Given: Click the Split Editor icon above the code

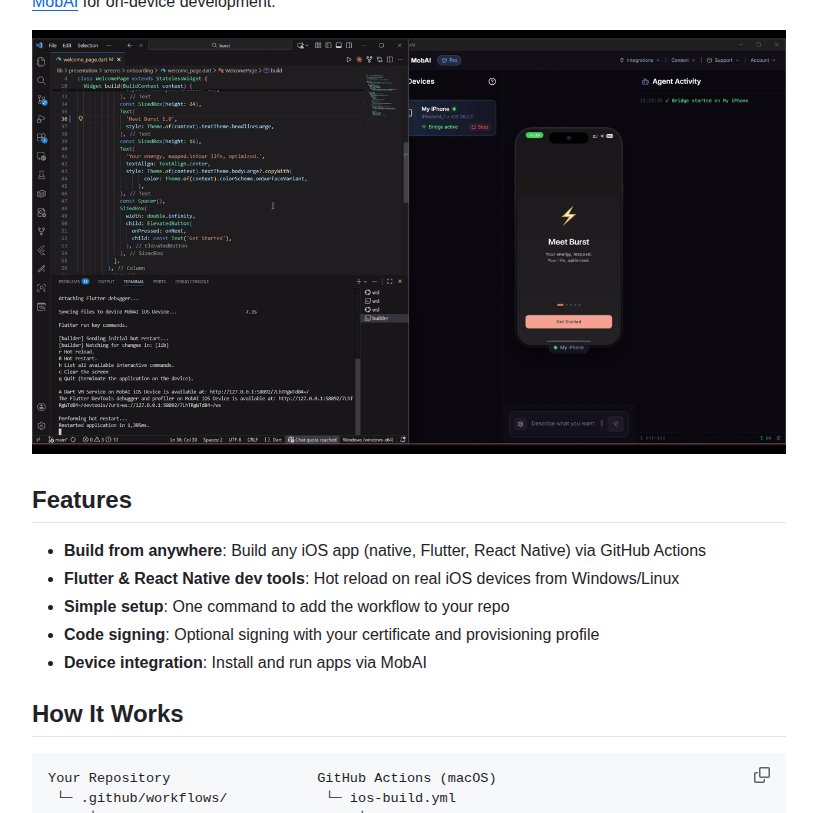Looking at the screenshot, I should click(390, 59).
